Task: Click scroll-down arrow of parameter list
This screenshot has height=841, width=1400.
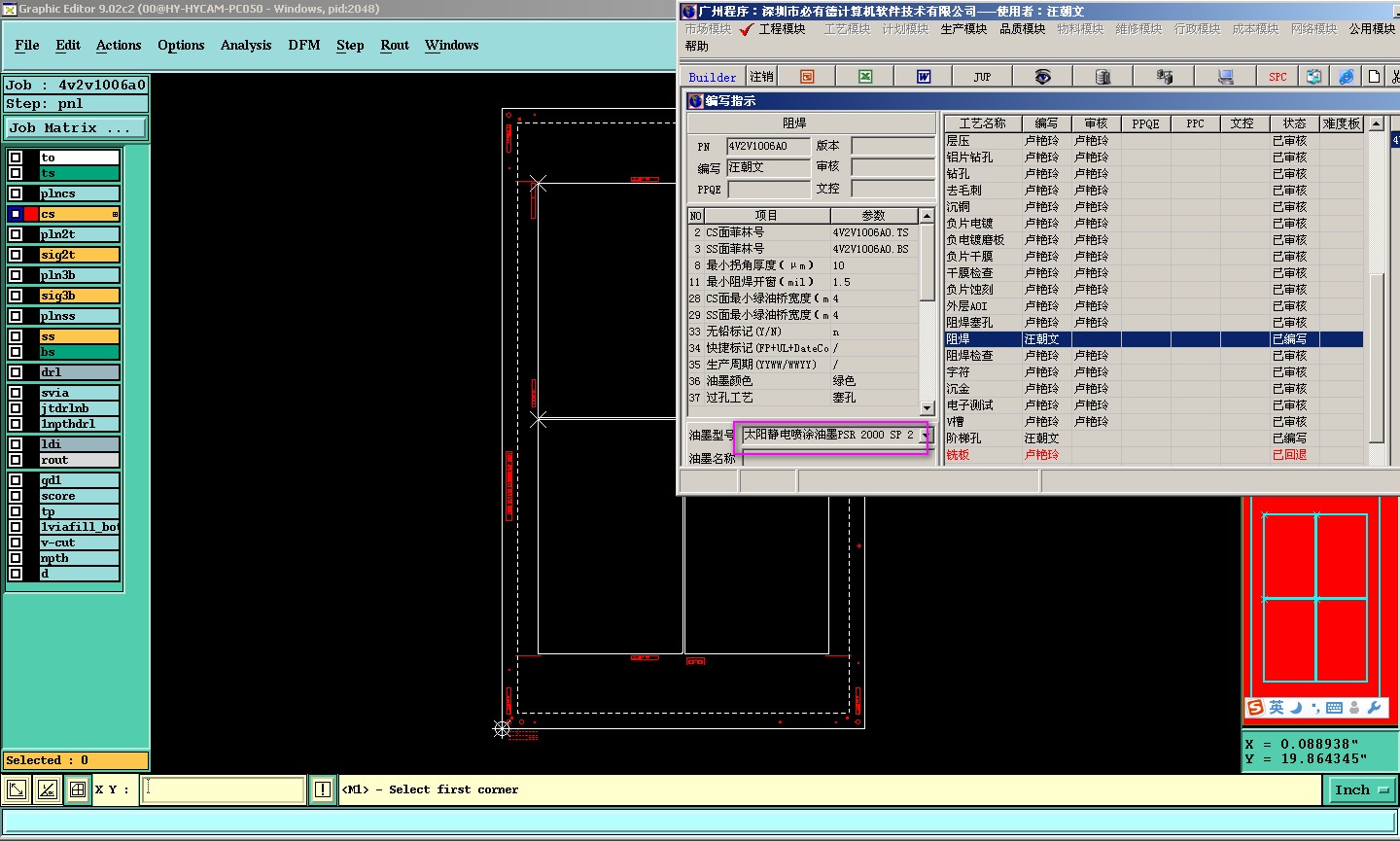Action: [x=927, y=408]
